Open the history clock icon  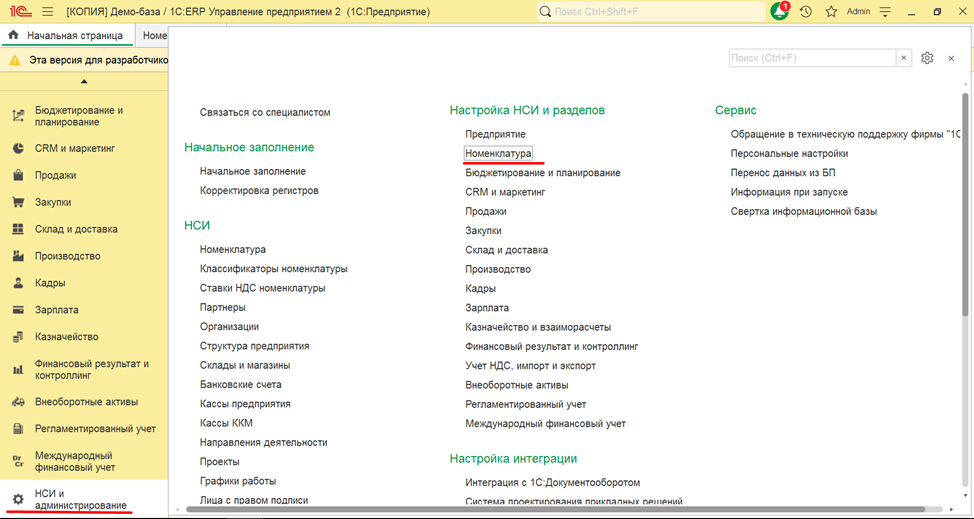806,12
